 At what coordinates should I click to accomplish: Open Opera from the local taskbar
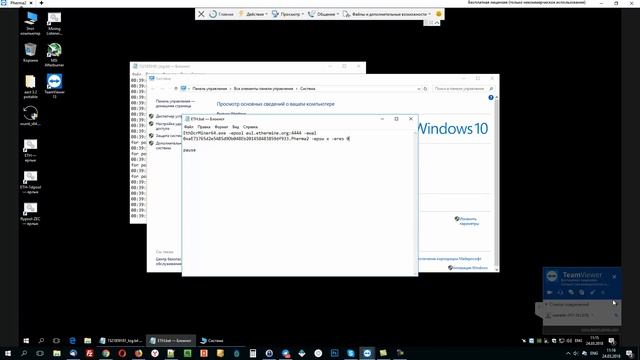(x=122, y=353)
